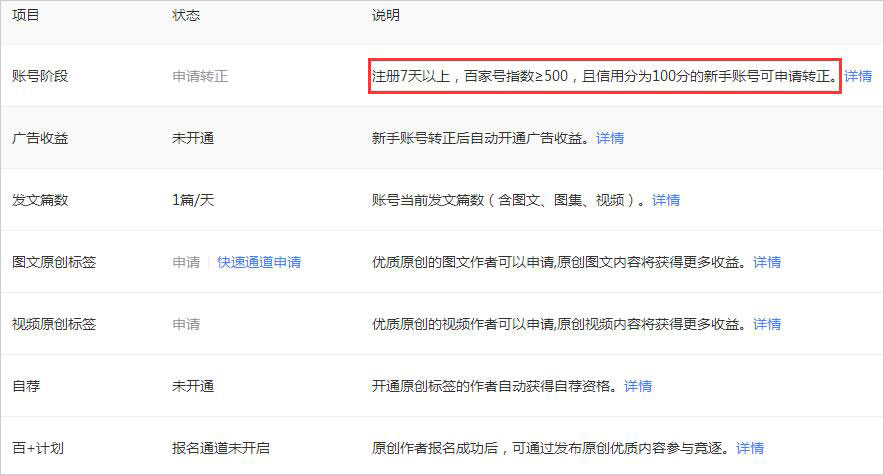This screenshot has width=884, height=475.
Task: Click 申请 for 视频原创标签
Action: coord(186,324)
